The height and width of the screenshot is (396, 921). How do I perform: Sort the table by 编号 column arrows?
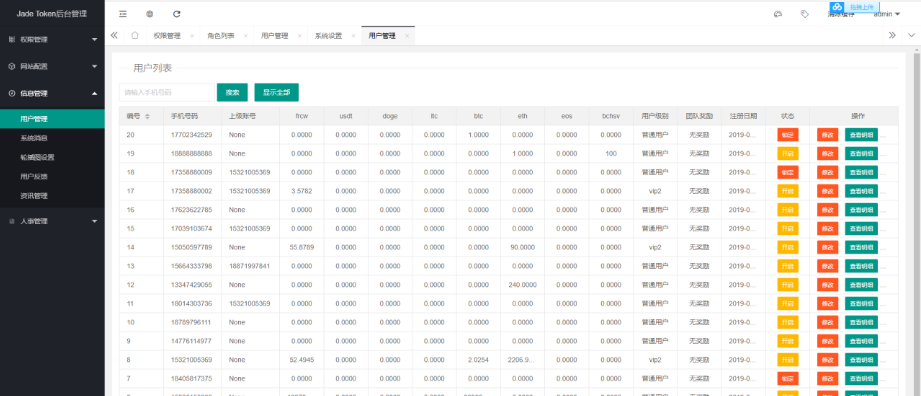[x=147, y=116]
